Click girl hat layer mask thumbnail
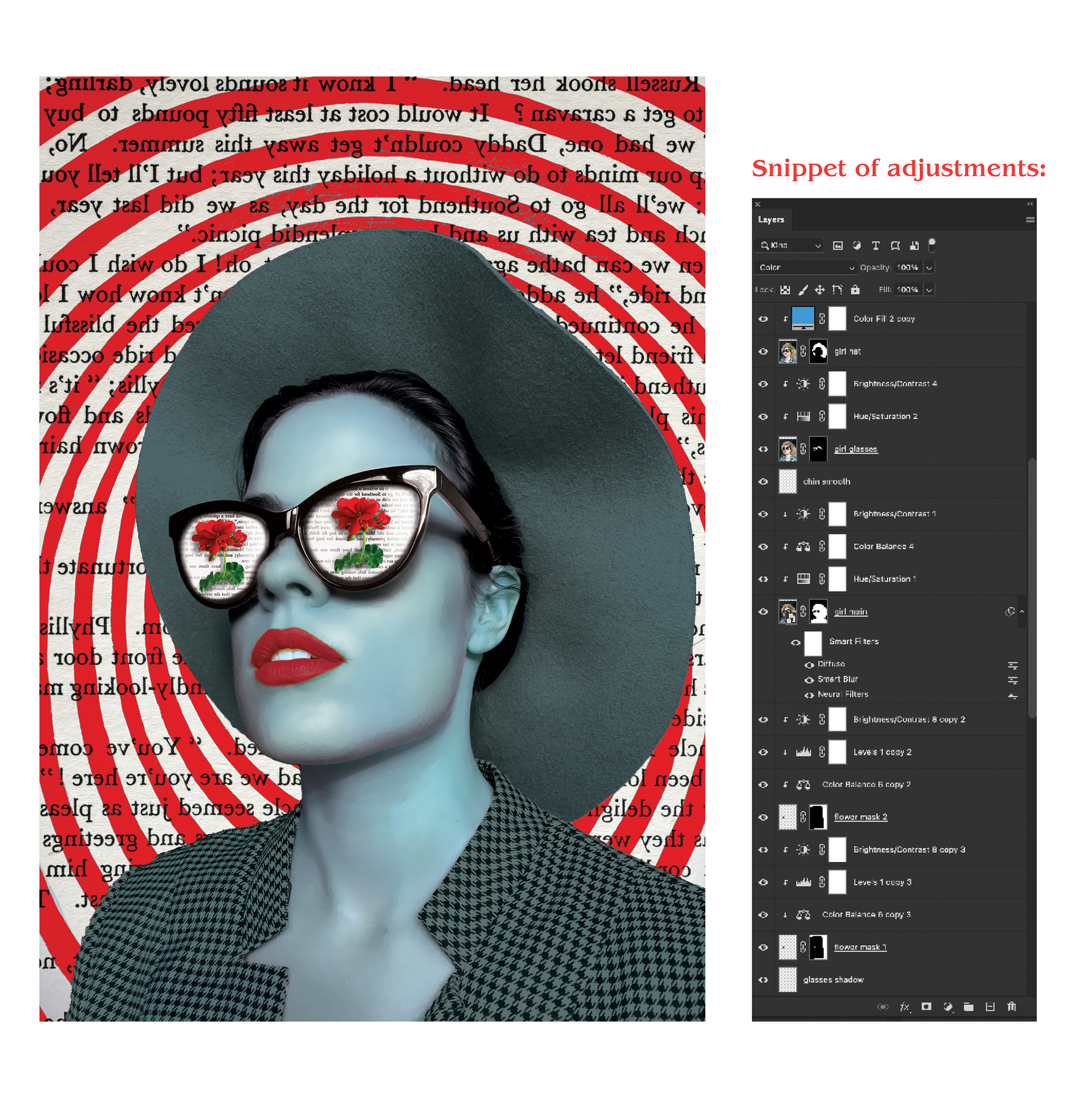 [818, 352]
